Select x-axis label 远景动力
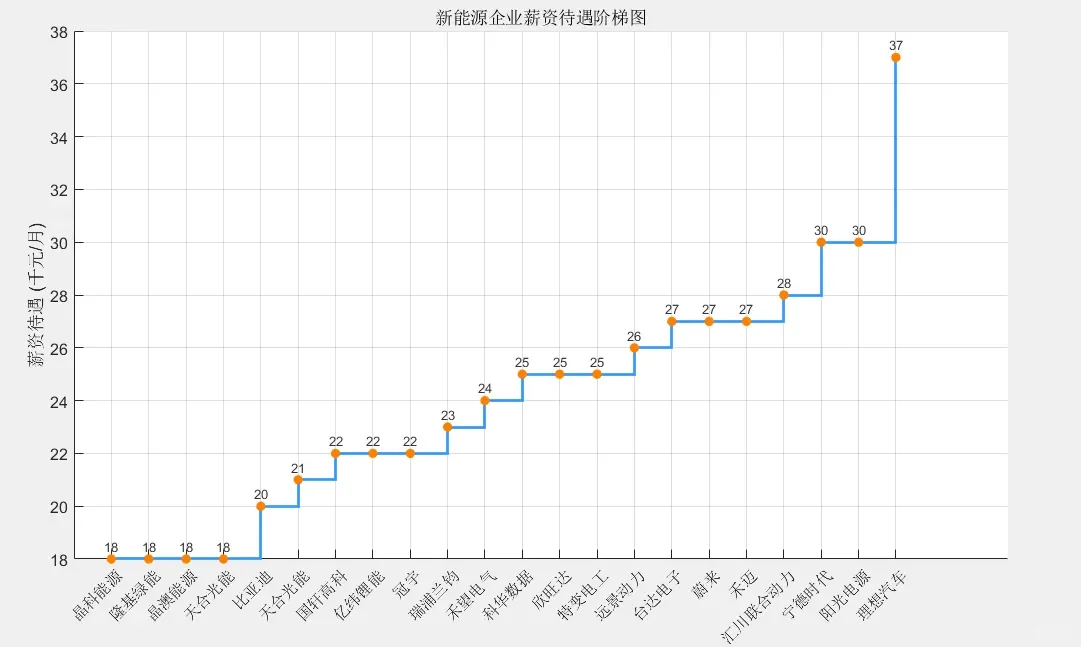The image size is (1081, 647). (x=620, y=595)
